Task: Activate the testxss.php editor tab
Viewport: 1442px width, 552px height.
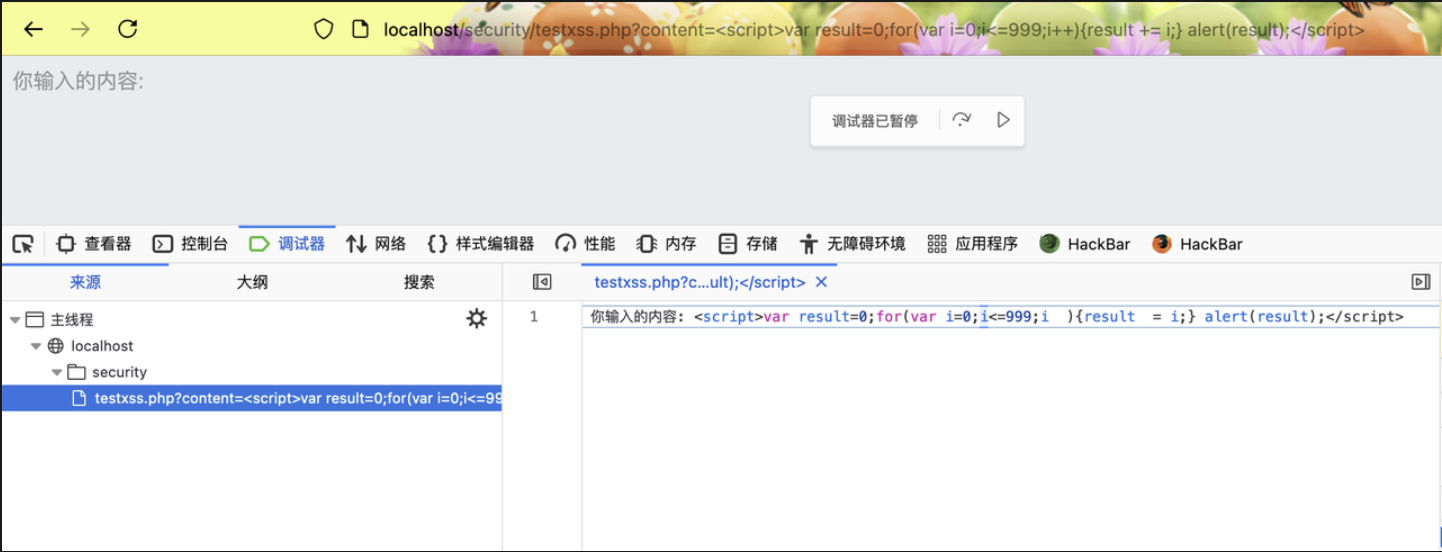Action: tap(700, 283)
